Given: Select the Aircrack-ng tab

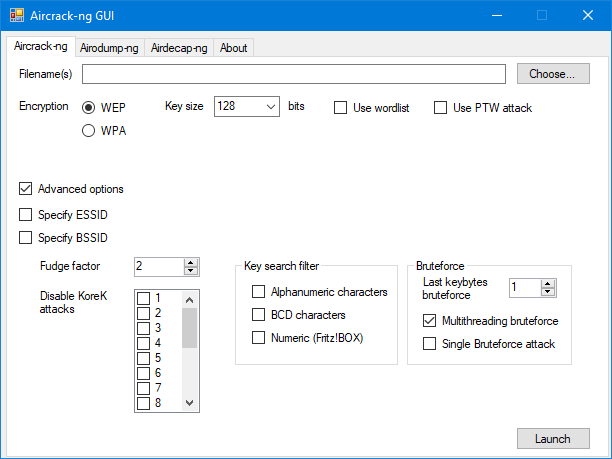Looking at the screenshot, I should coord(41,46).
